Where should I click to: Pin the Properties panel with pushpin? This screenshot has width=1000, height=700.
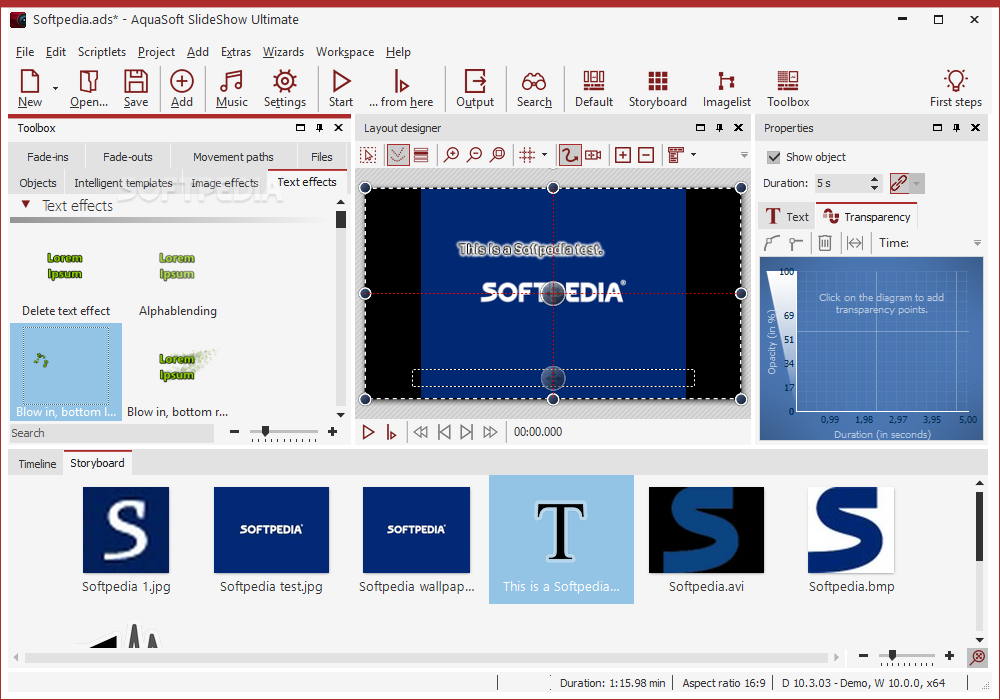coord(956,128)
